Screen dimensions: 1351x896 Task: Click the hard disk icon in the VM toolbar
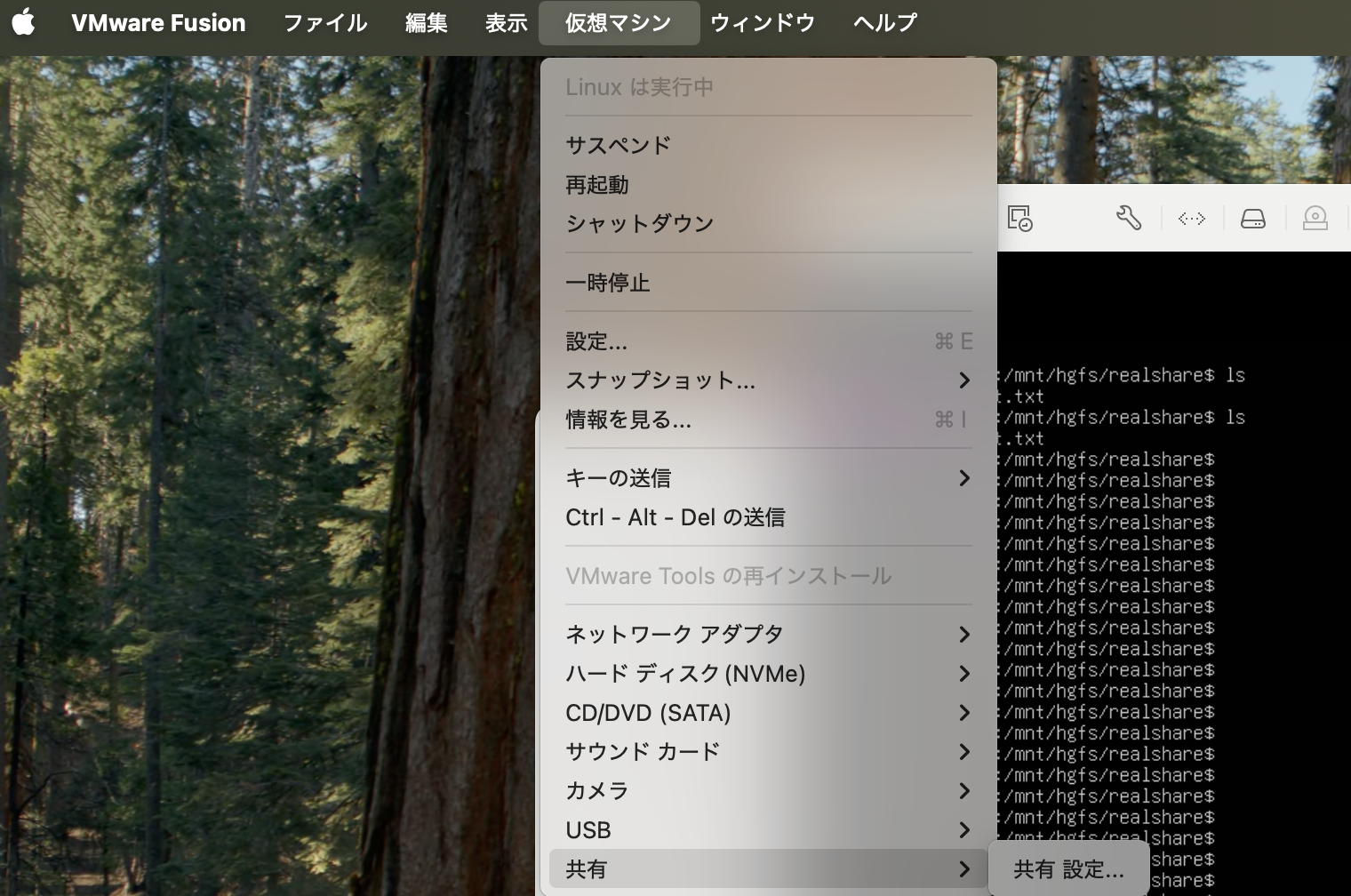pos(1253,218)
